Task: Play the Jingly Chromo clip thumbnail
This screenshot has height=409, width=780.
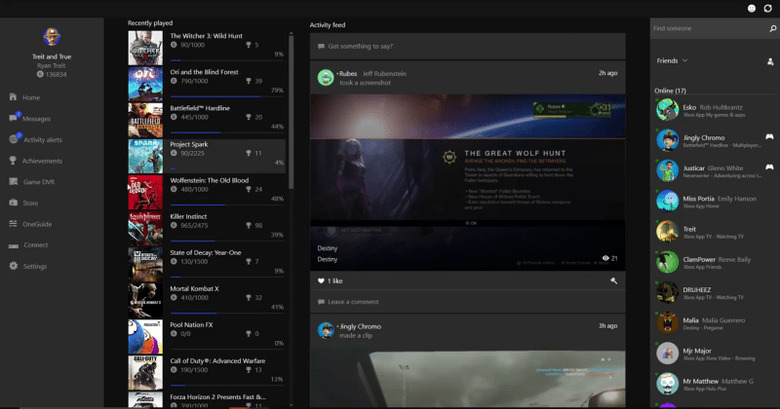Action: point(468,378)
